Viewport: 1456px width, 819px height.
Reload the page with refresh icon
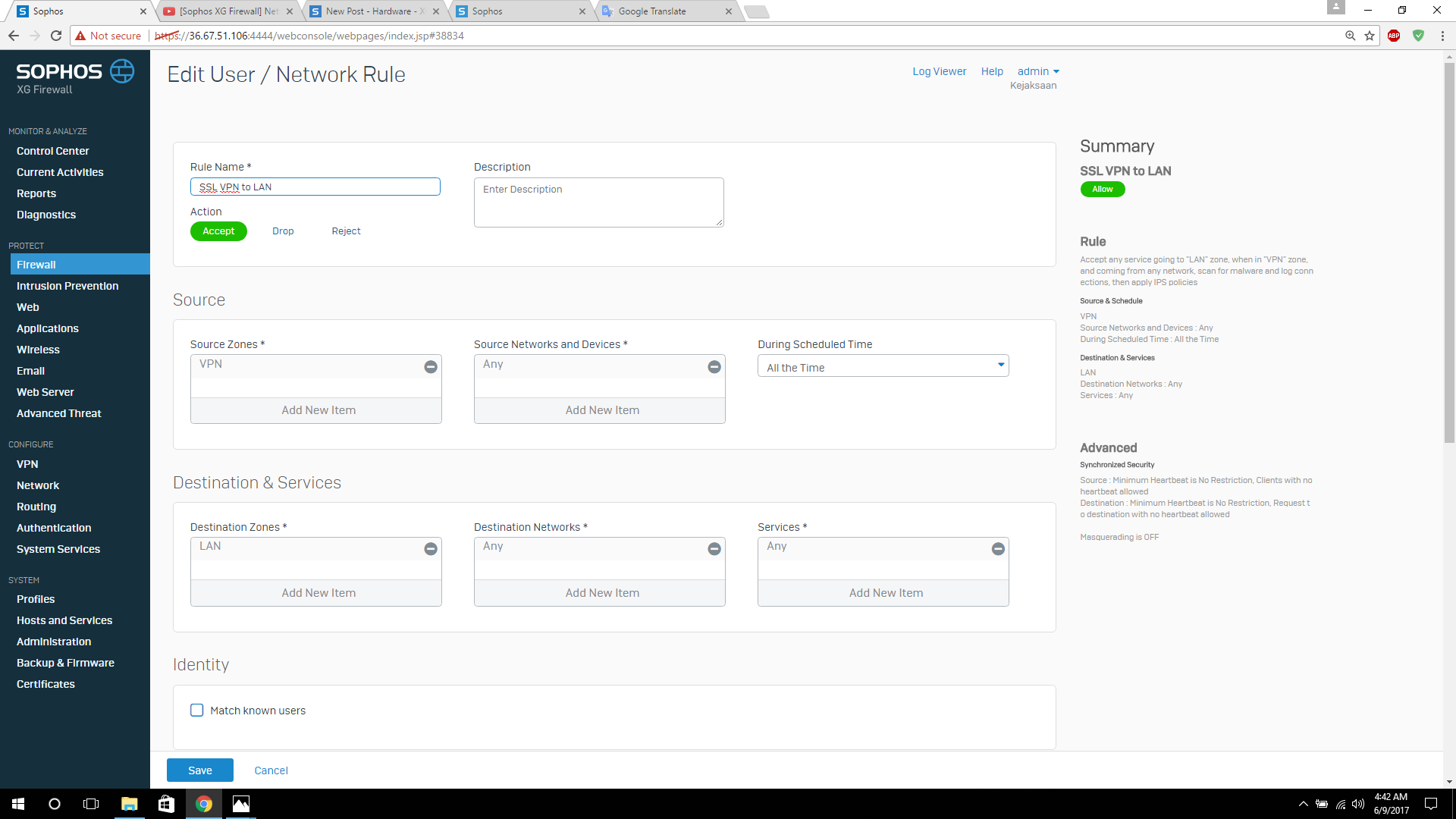[56, 36]
